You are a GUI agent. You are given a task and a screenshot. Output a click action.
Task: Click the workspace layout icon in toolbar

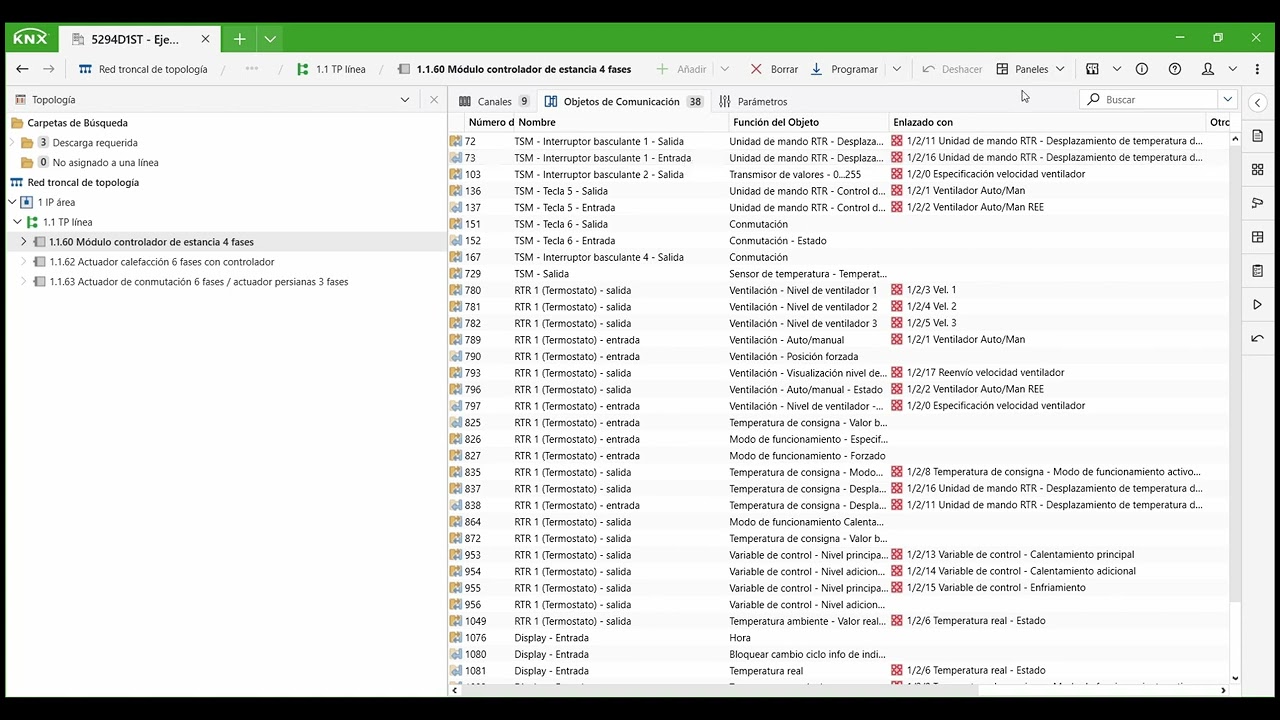point(1092,69)
